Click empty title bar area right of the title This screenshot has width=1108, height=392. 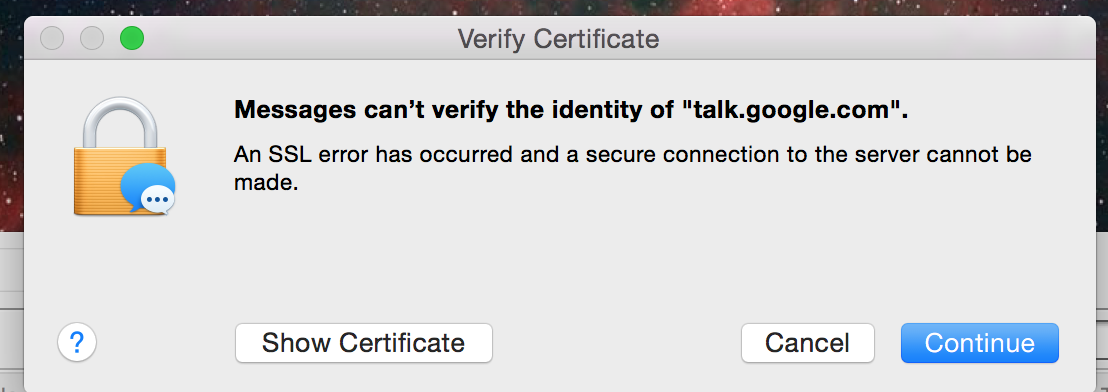(876, 38)
